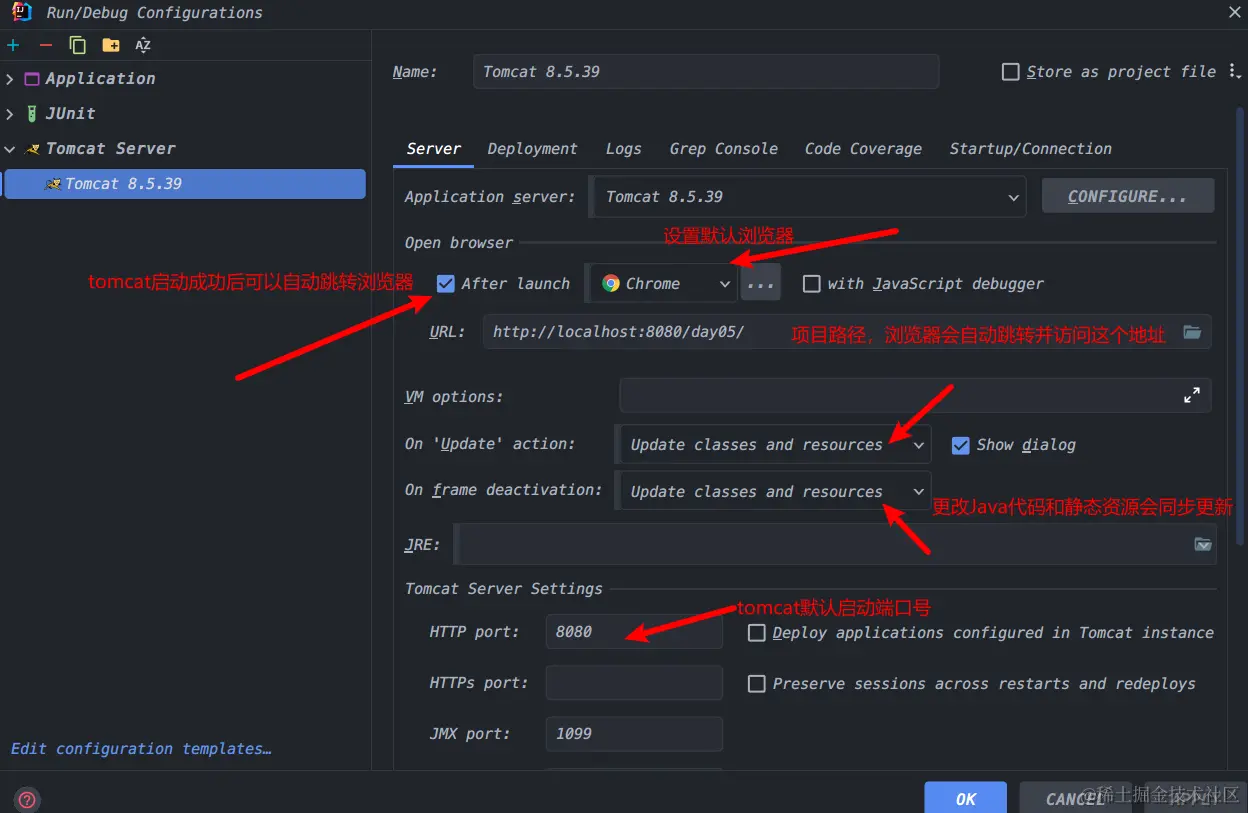
Task: Switch to the Code Coverage tab
Action: 864,149
